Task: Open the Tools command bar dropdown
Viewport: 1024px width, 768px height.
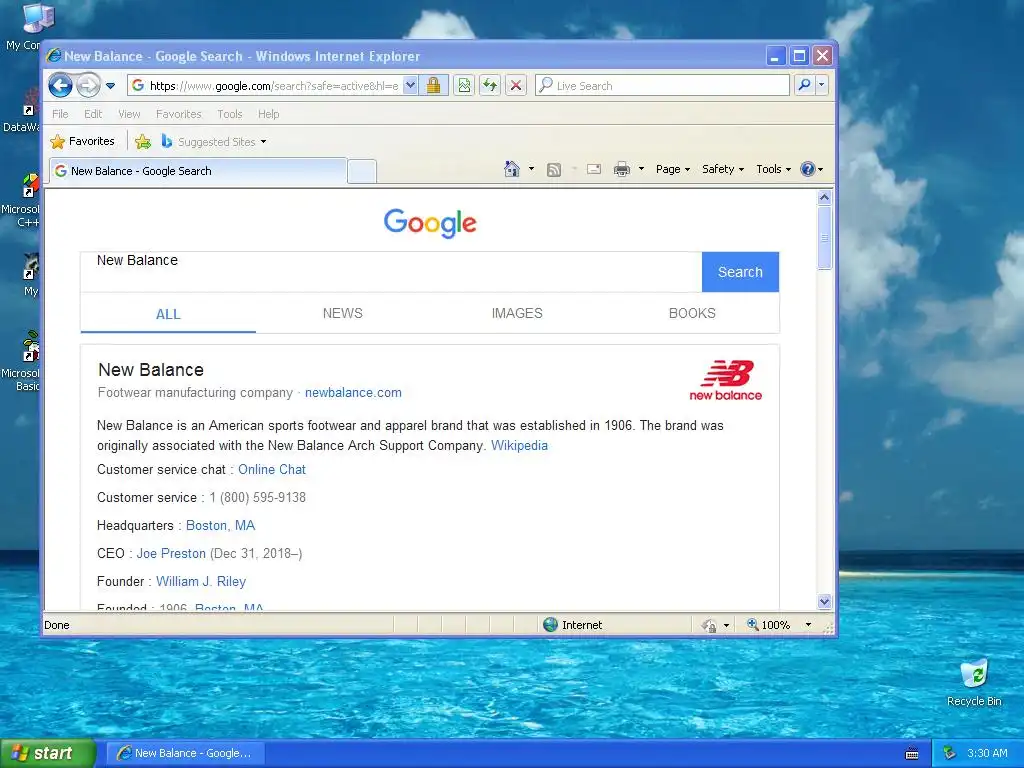Action: 774,169
